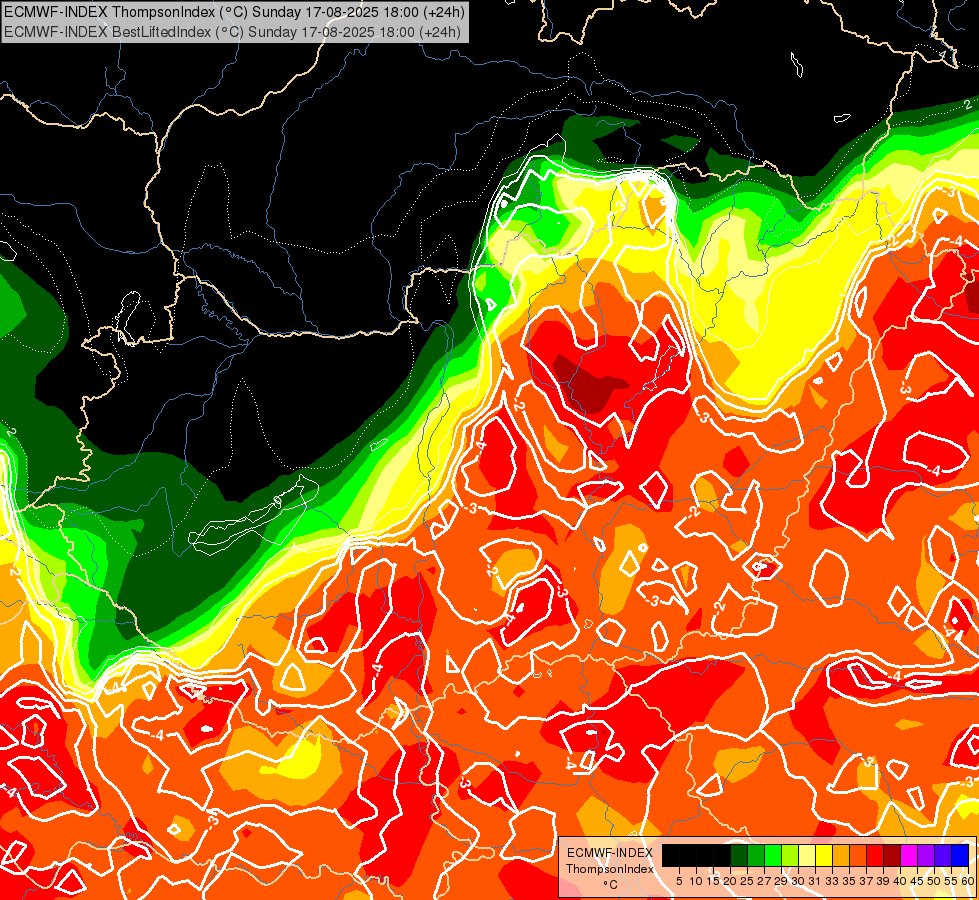Click the dark green 20–25 legend swatch
979x900 pixels.
[x=739, y=855]
